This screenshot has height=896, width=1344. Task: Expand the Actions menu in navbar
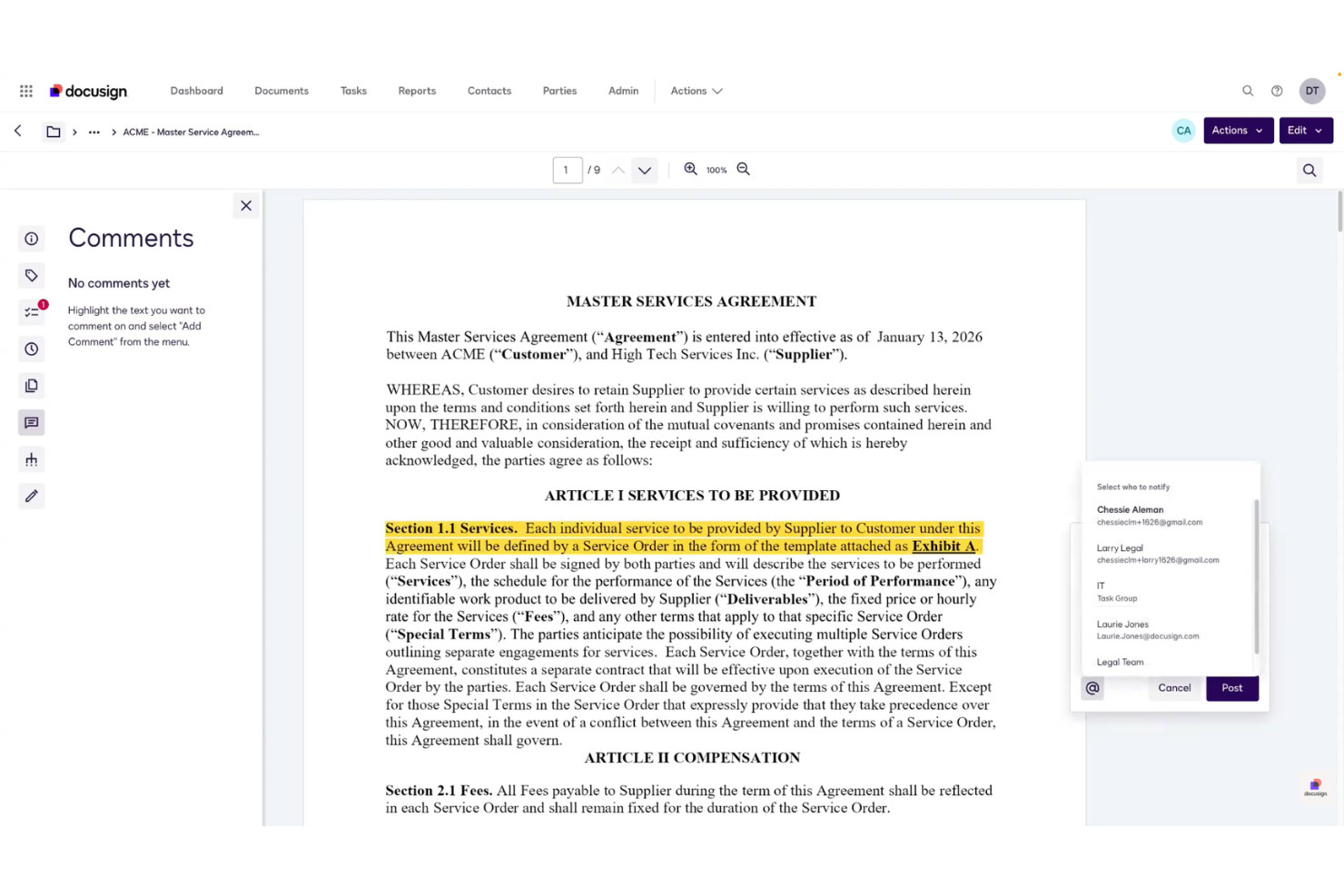pyautogui.click(x=697, y=91)
